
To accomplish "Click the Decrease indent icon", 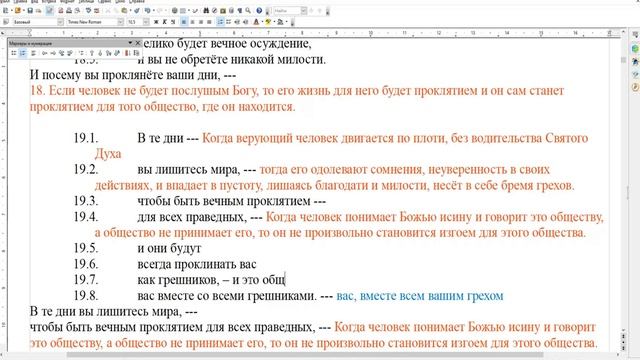I will click(237, 22).
